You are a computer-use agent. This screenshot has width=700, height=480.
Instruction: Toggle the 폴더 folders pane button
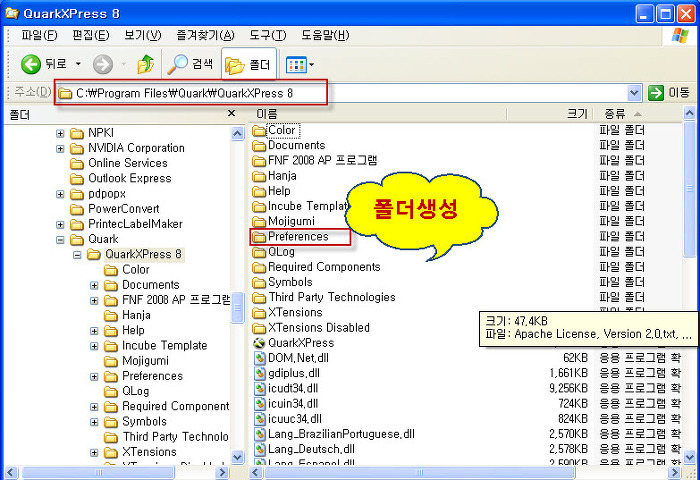249,65
